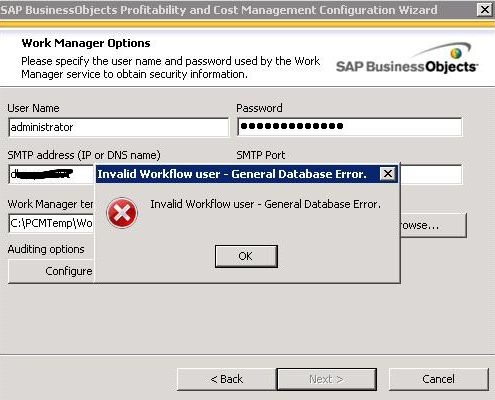This screenshot has height=400, width=495.
Task: Click the disabled Next button
Action: click(326, 379)
